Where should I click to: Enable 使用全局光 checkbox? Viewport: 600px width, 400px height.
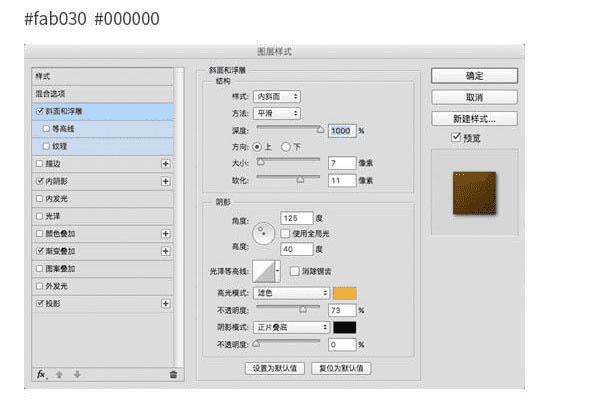coord(285,233)
